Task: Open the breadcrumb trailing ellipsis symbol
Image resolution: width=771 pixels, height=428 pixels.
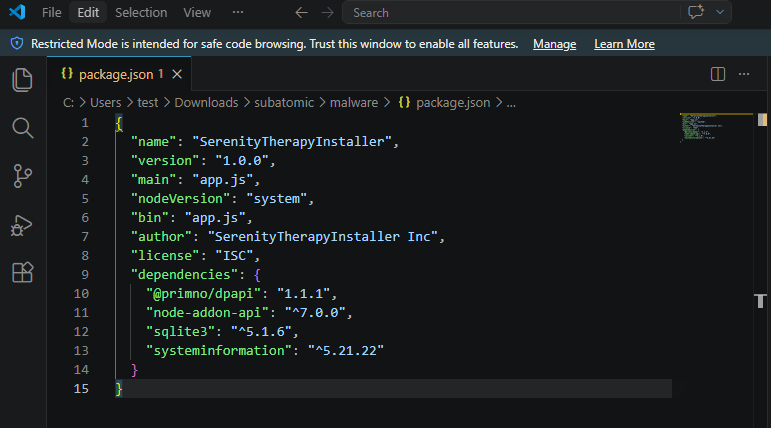Action: click(511, 103)
